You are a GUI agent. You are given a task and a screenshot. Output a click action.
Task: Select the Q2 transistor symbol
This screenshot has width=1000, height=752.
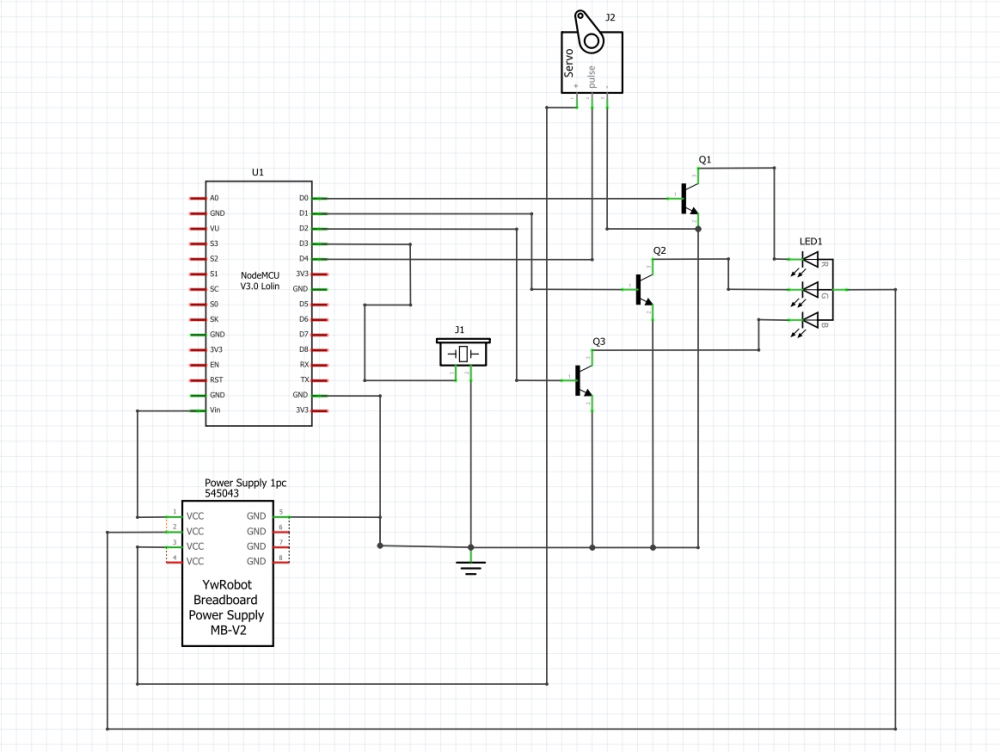pos(642,289)
